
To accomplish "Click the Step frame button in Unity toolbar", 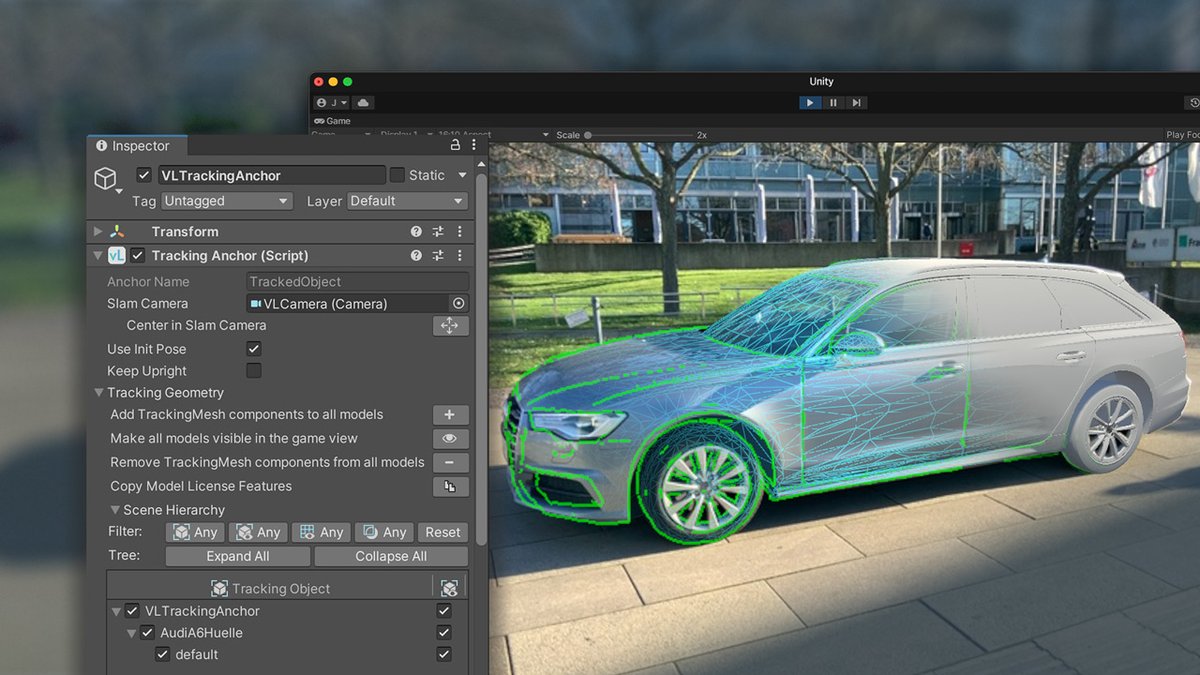I will (x=856, y=102).
